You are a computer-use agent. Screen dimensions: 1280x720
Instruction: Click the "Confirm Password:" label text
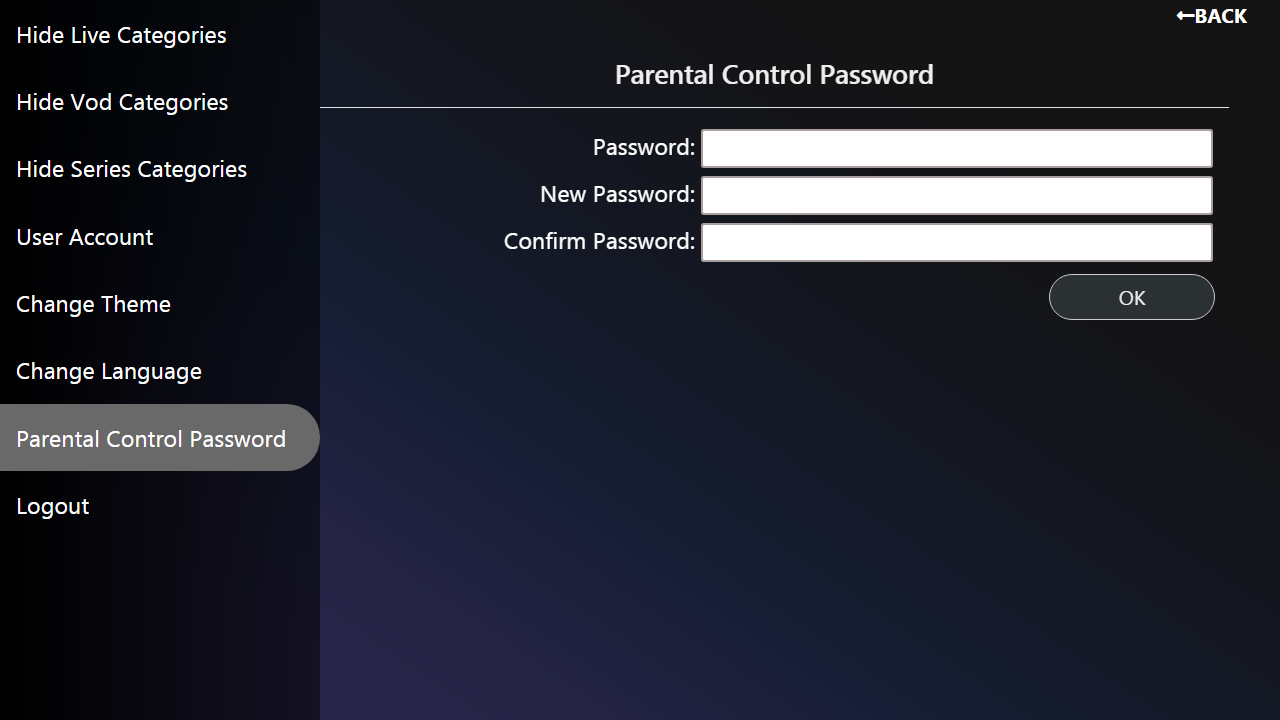tap(599, 241)
